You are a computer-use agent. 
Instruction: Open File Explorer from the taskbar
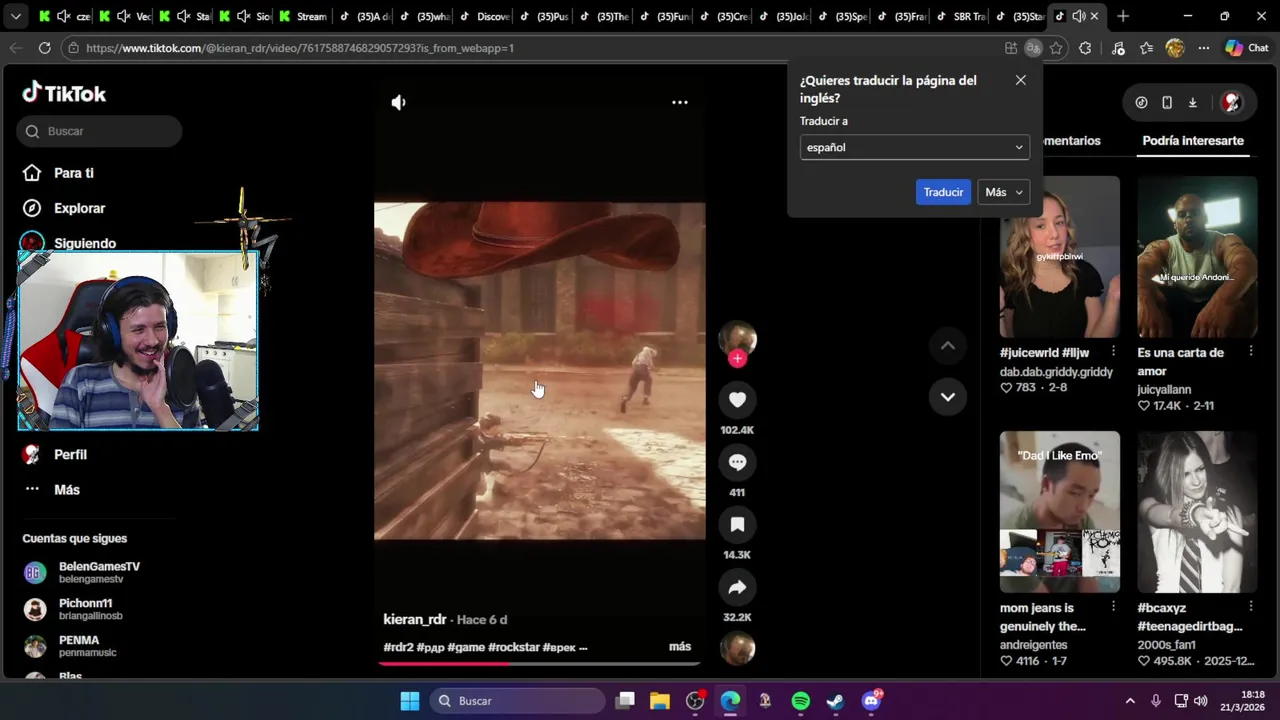pos(660,701)
